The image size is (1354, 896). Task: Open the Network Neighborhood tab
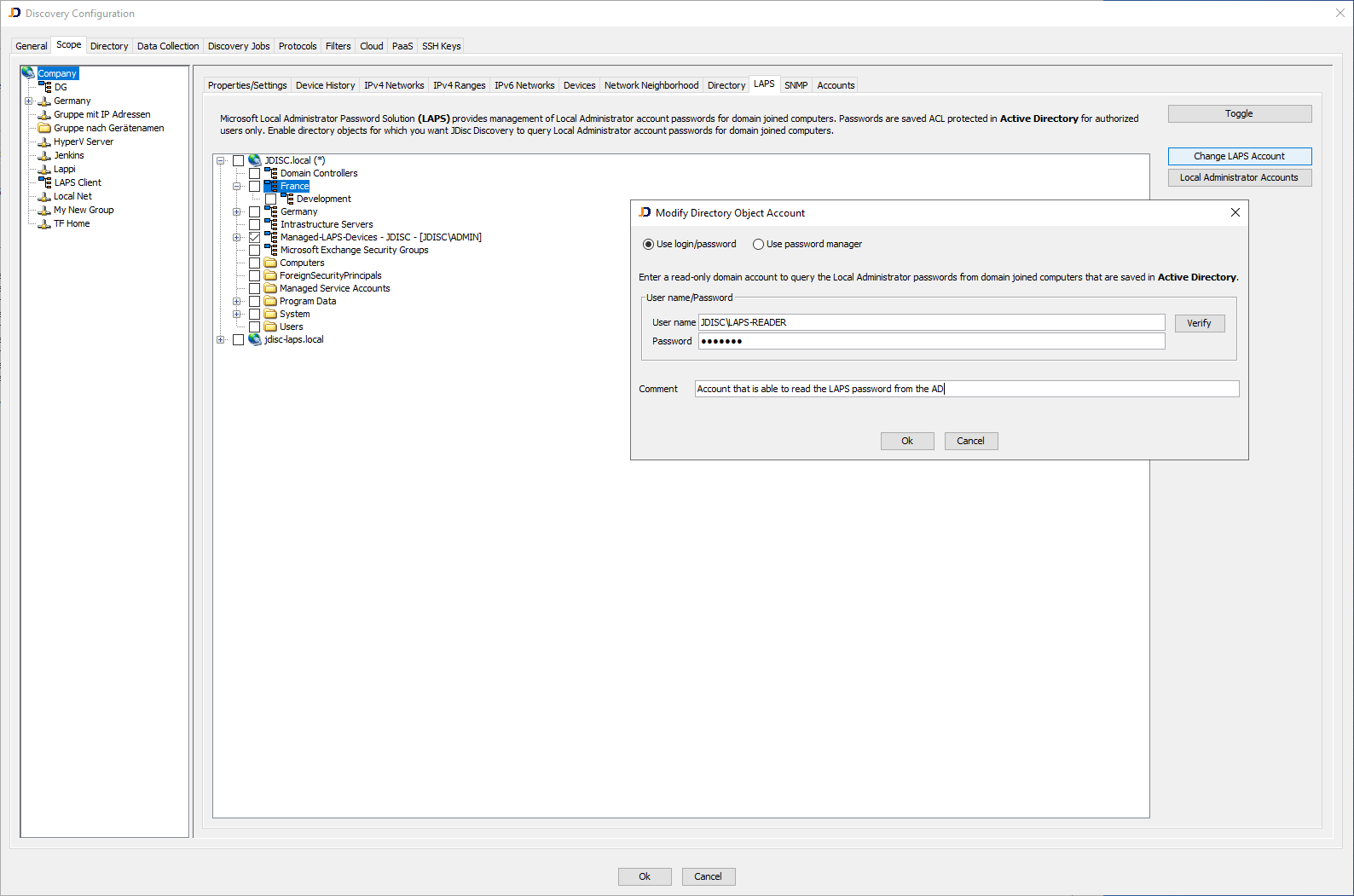click(x=651, y=85)
